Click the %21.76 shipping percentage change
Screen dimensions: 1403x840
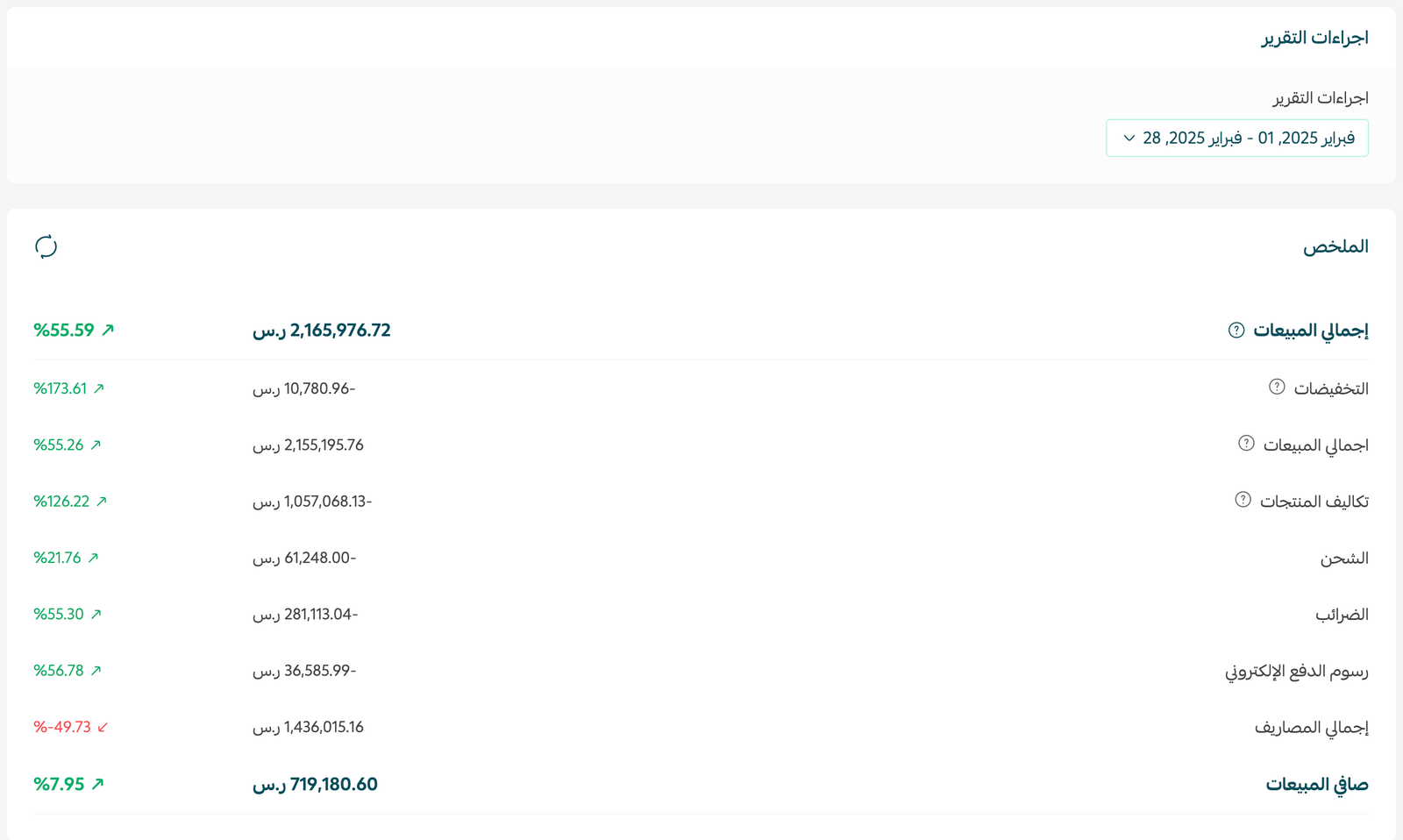pos(57,558)
